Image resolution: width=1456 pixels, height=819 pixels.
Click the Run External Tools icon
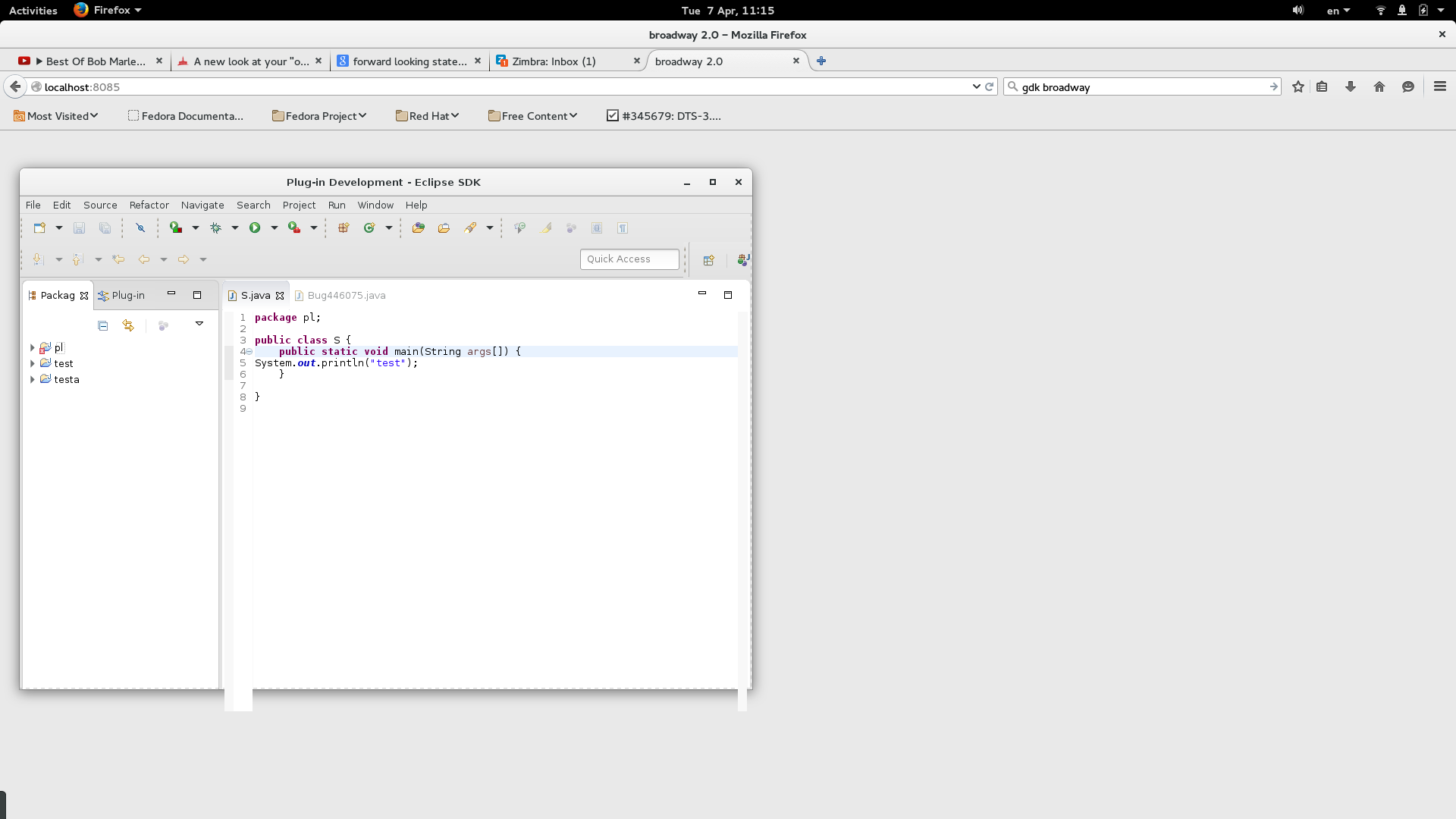coord(294,227)
